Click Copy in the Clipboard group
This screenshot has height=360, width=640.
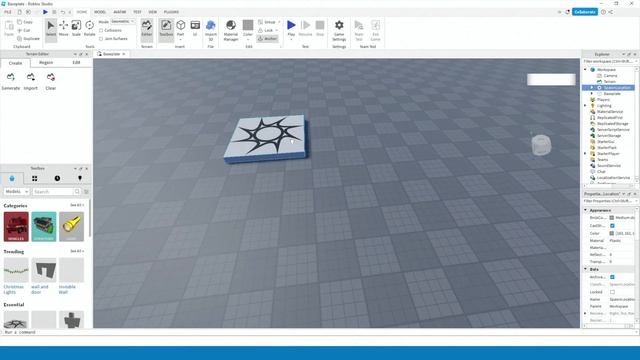click(25, 22)
